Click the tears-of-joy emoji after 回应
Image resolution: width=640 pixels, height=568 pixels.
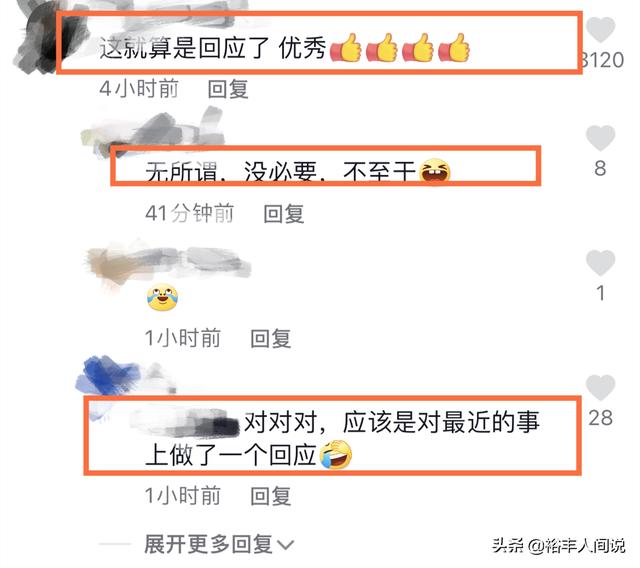pyautogui.click(x=336, y=455)
